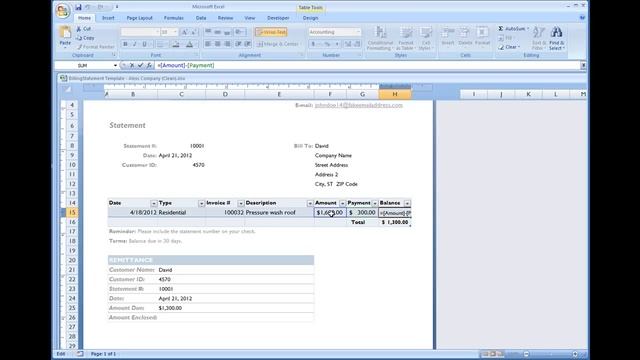
Task: Open the Name Box dropdown arrow
Action: click(115, 65)
